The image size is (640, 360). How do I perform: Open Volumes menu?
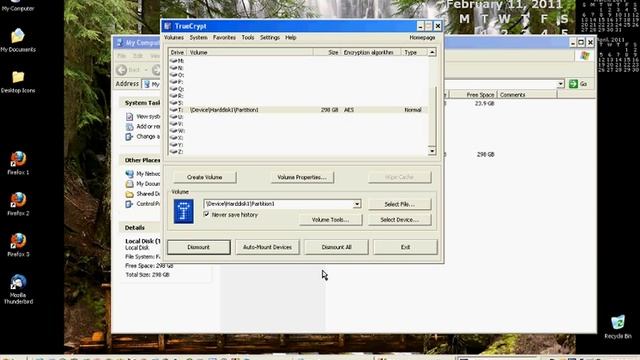pyautogui.click(x=173, y=38)
